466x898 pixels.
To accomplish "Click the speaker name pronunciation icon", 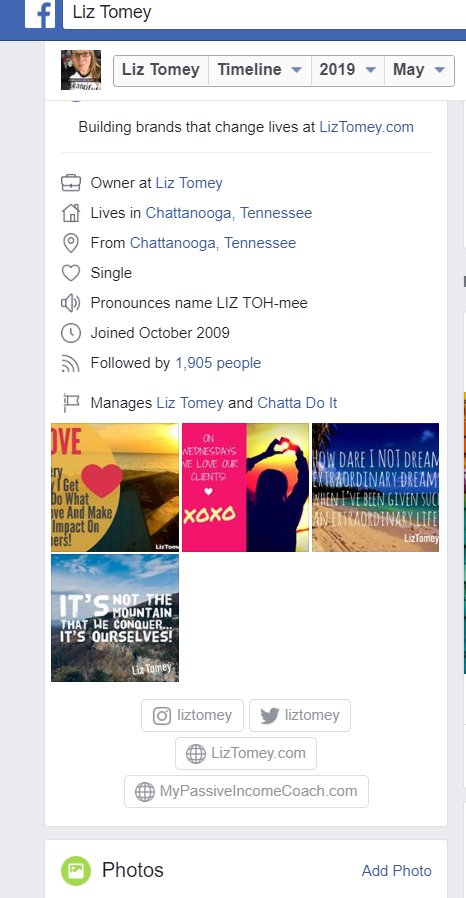I will [x=70, y=303].
